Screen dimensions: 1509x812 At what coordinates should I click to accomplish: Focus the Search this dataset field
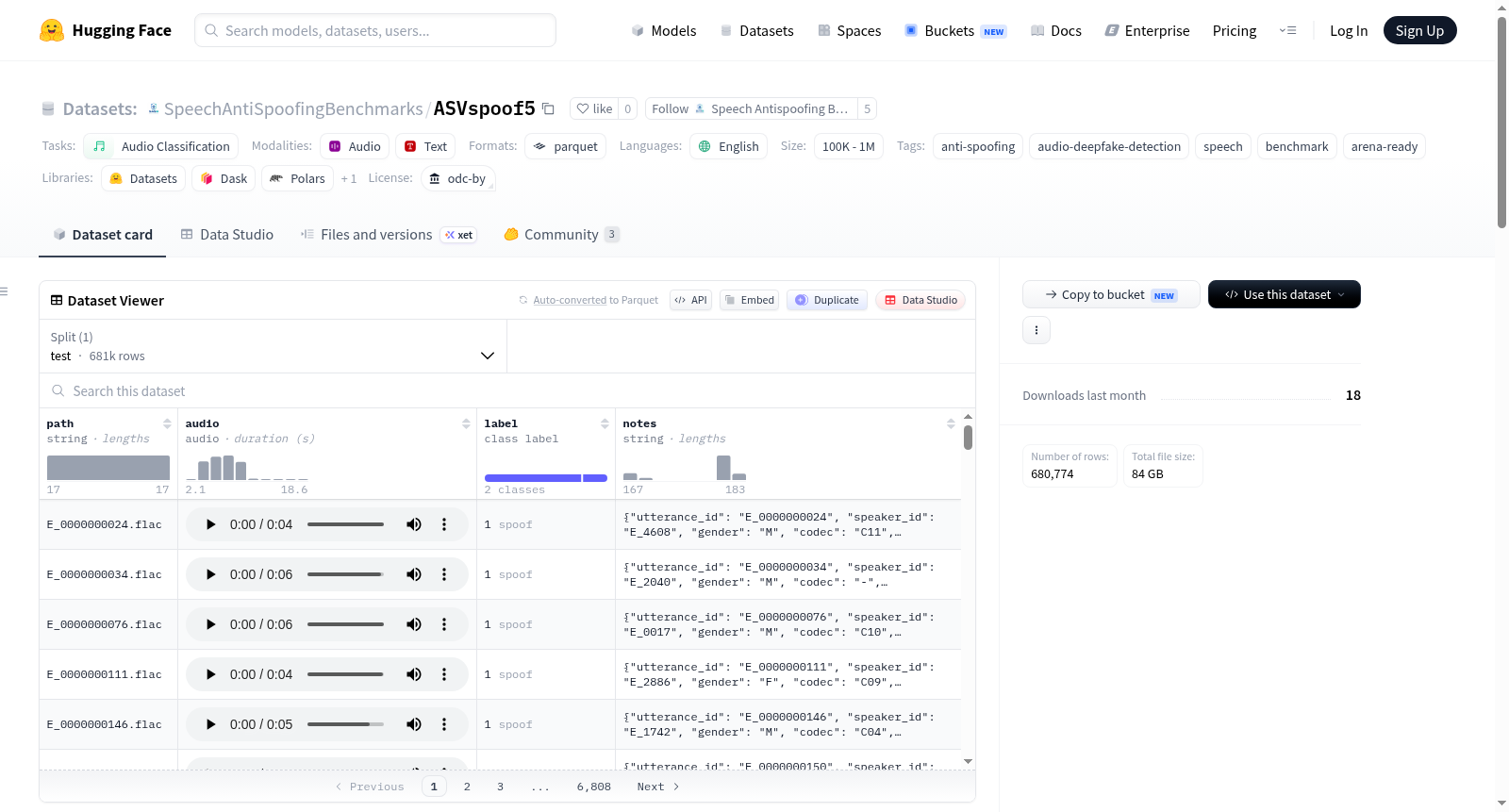(507, 391)
